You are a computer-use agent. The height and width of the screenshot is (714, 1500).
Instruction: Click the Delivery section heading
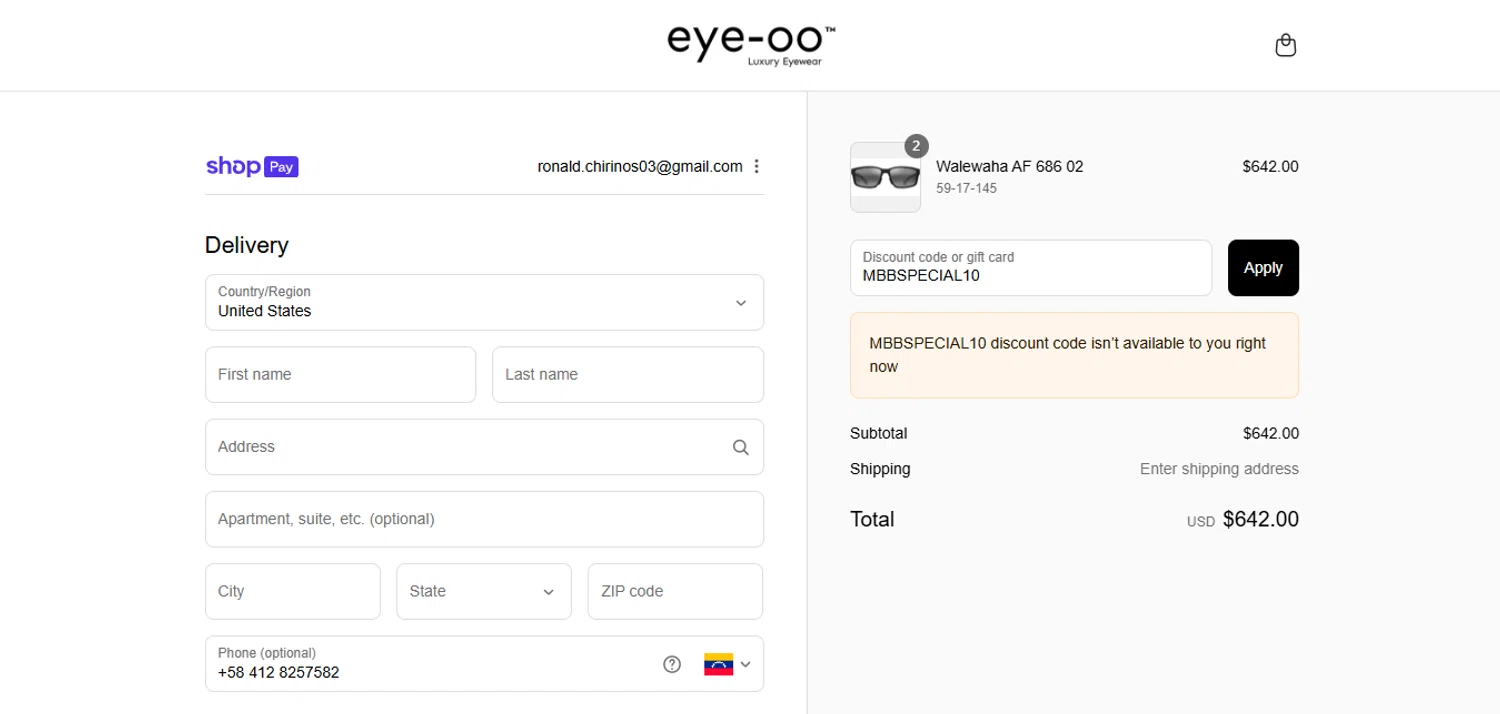247,245
